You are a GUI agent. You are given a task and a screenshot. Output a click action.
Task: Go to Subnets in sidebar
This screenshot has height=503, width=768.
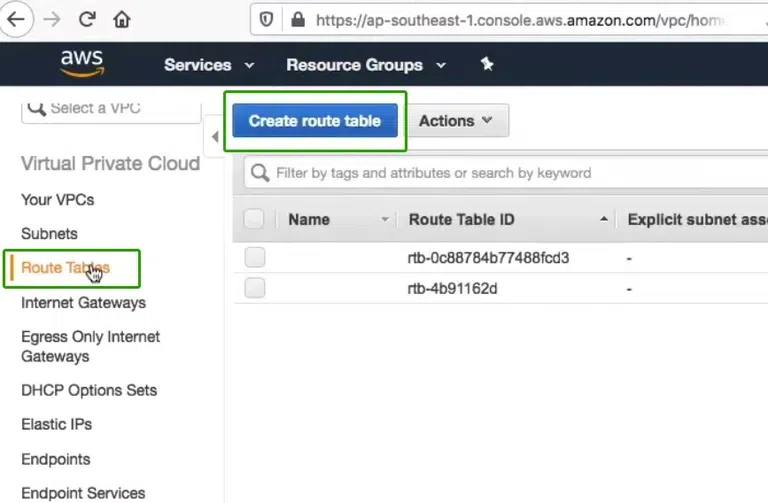coord(49,233)
